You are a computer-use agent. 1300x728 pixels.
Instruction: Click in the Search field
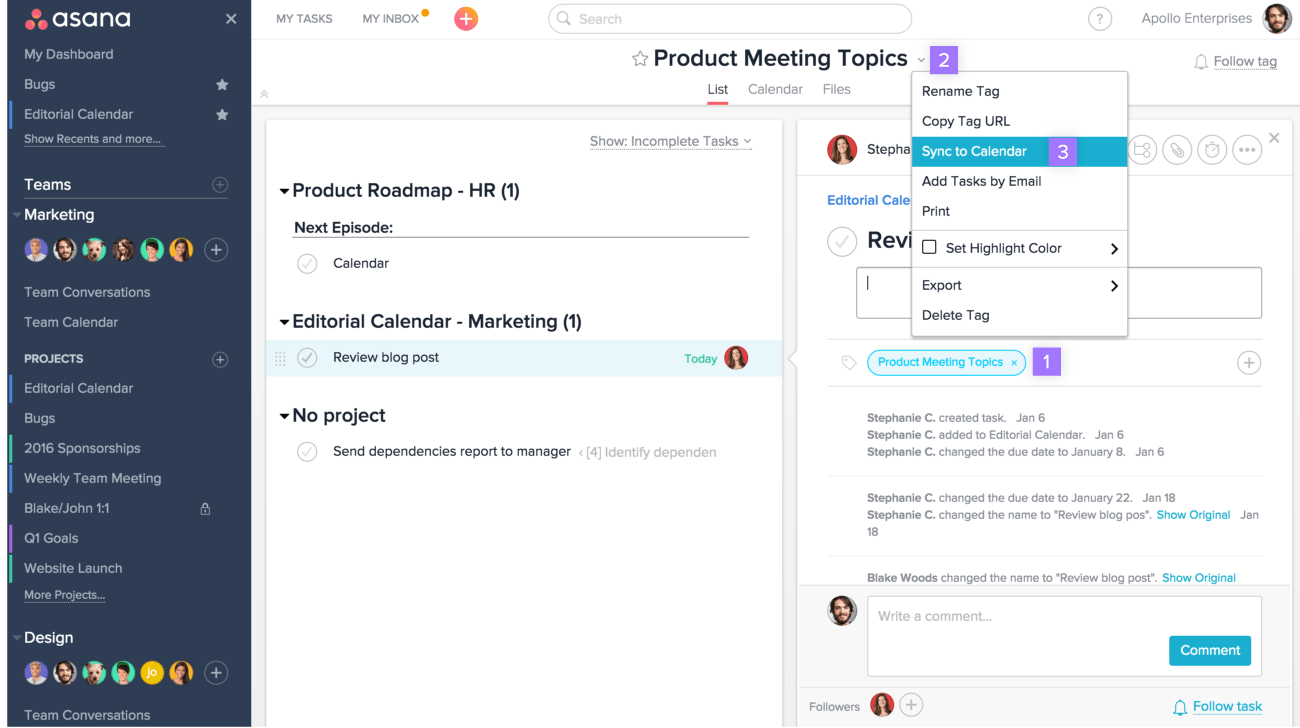tap(730, 19)
